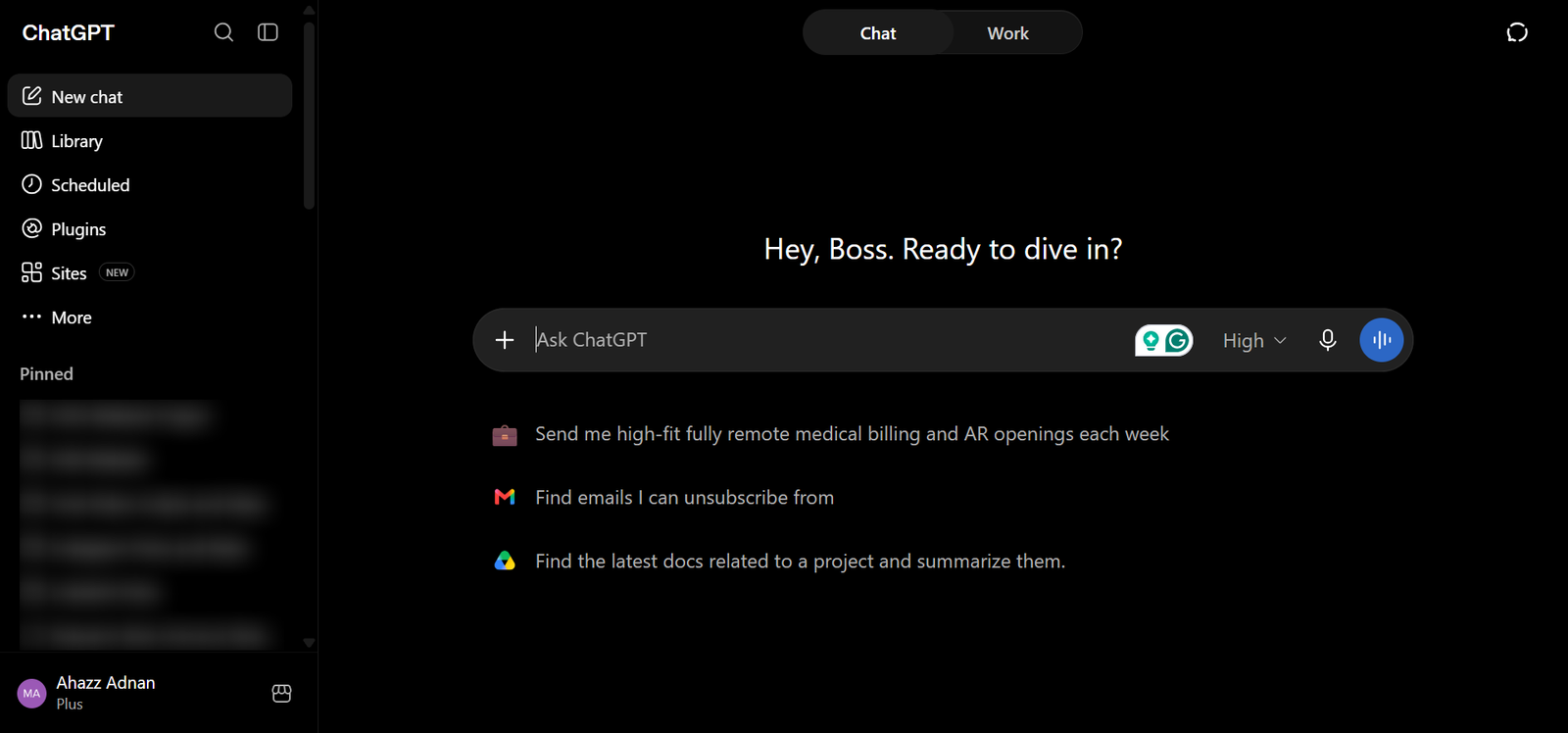The image size is (1568, 733).
Task: Open the Scheduled clock icon
Action: click(31, 184)
